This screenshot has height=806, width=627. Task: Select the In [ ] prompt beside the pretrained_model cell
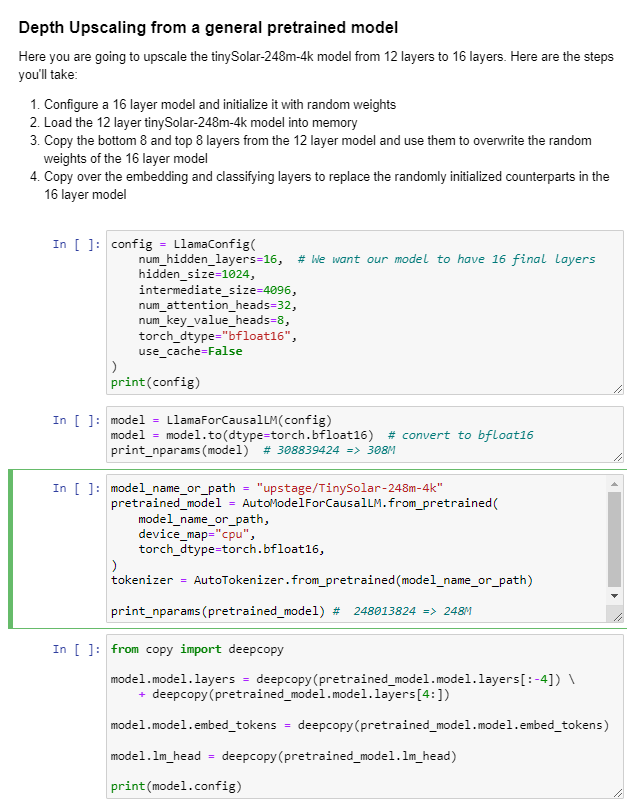[77, 488]
